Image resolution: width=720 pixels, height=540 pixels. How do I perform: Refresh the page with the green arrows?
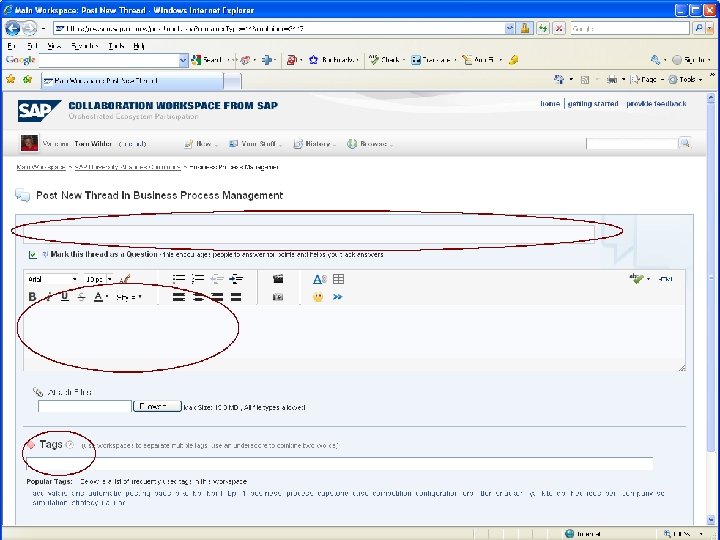coord(542,28)
